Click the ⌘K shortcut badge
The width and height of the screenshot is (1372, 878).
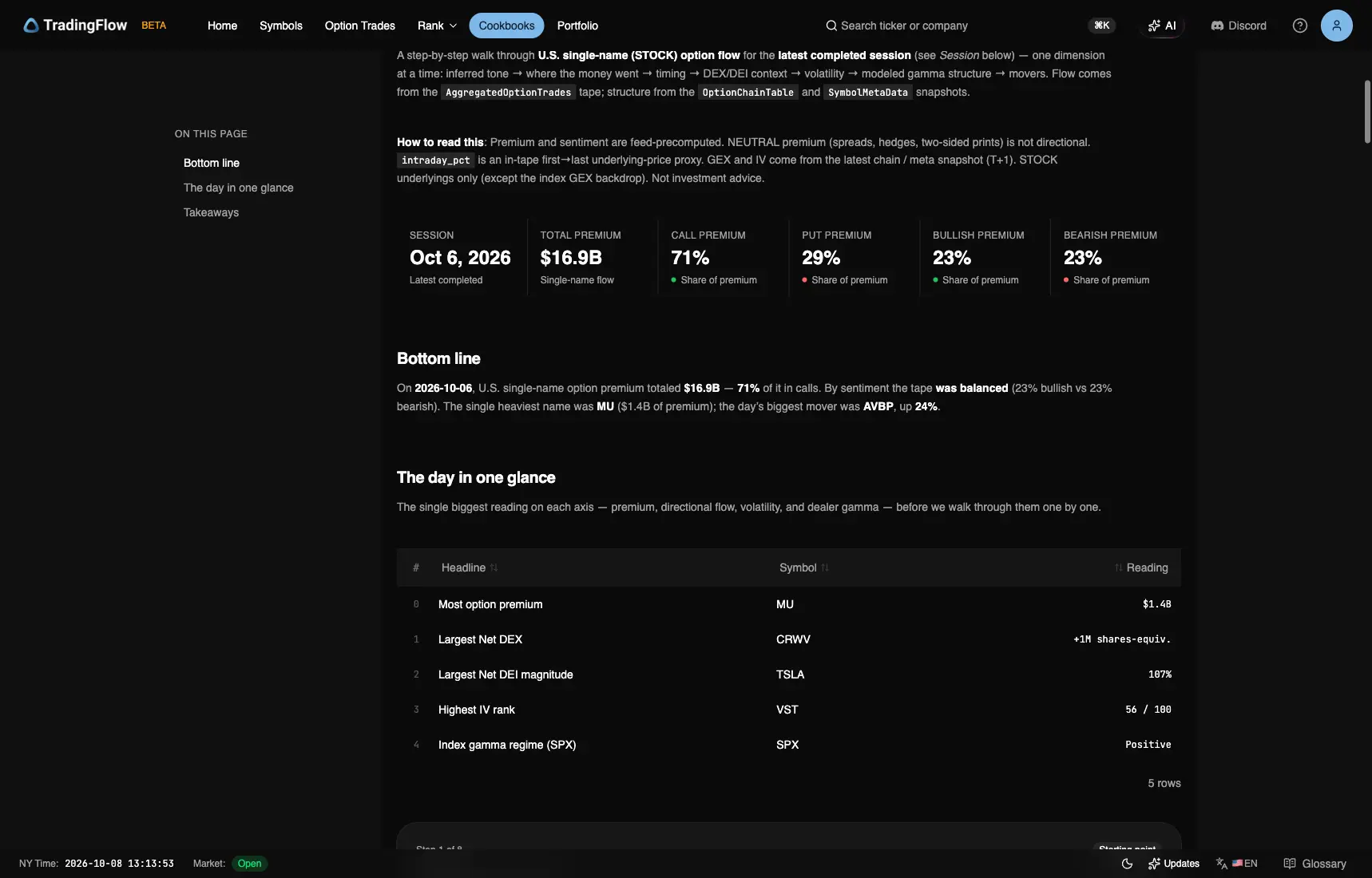[x=1102, y=26]
